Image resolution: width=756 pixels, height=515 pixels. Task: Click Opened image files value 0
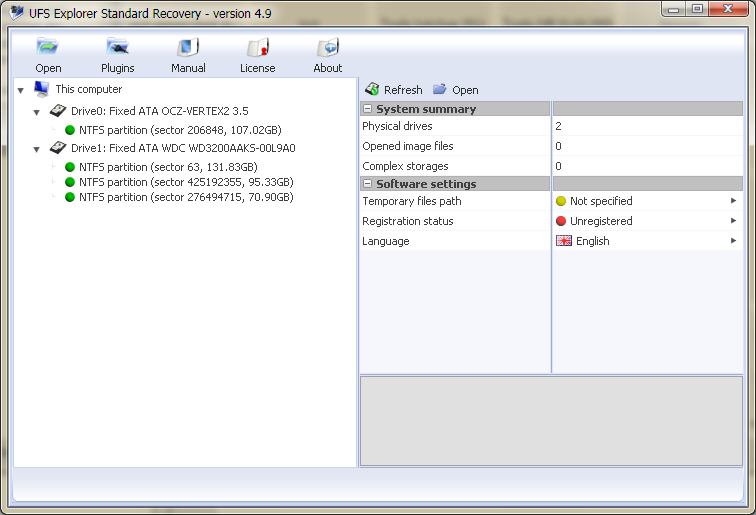point(558,146)
